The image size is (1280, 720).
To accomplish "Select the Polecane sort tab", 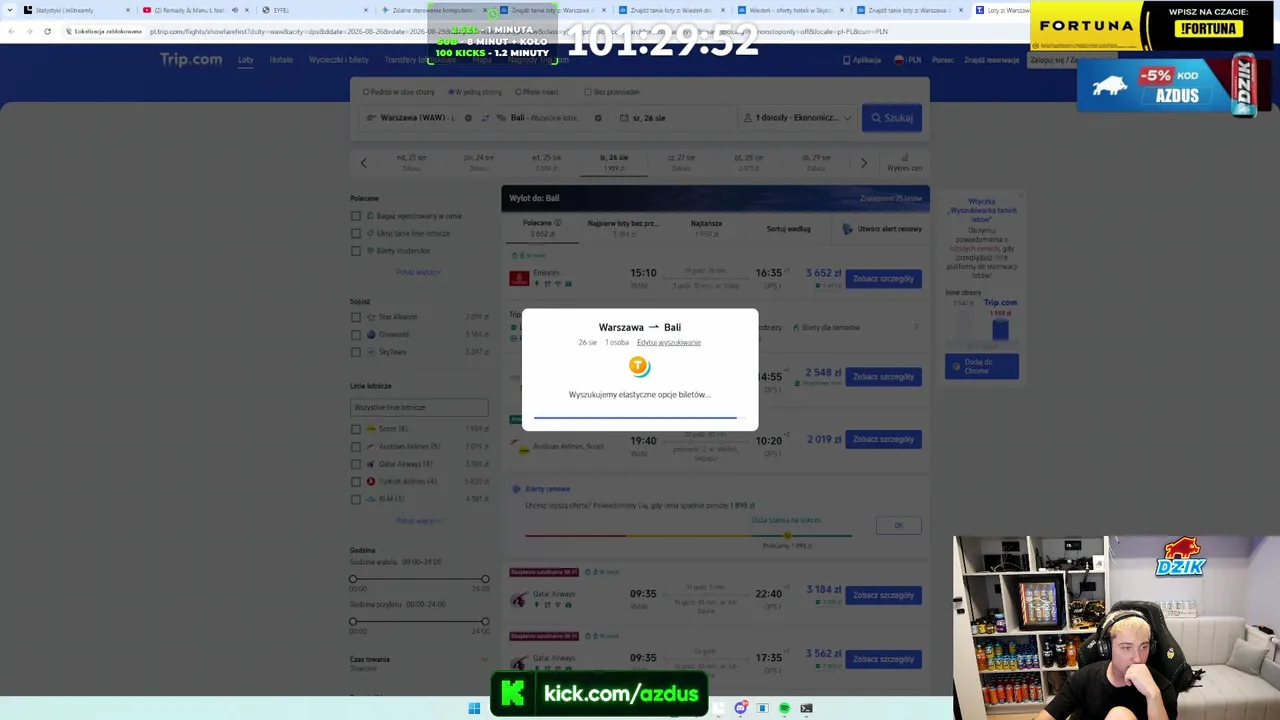I will [540, 229].
